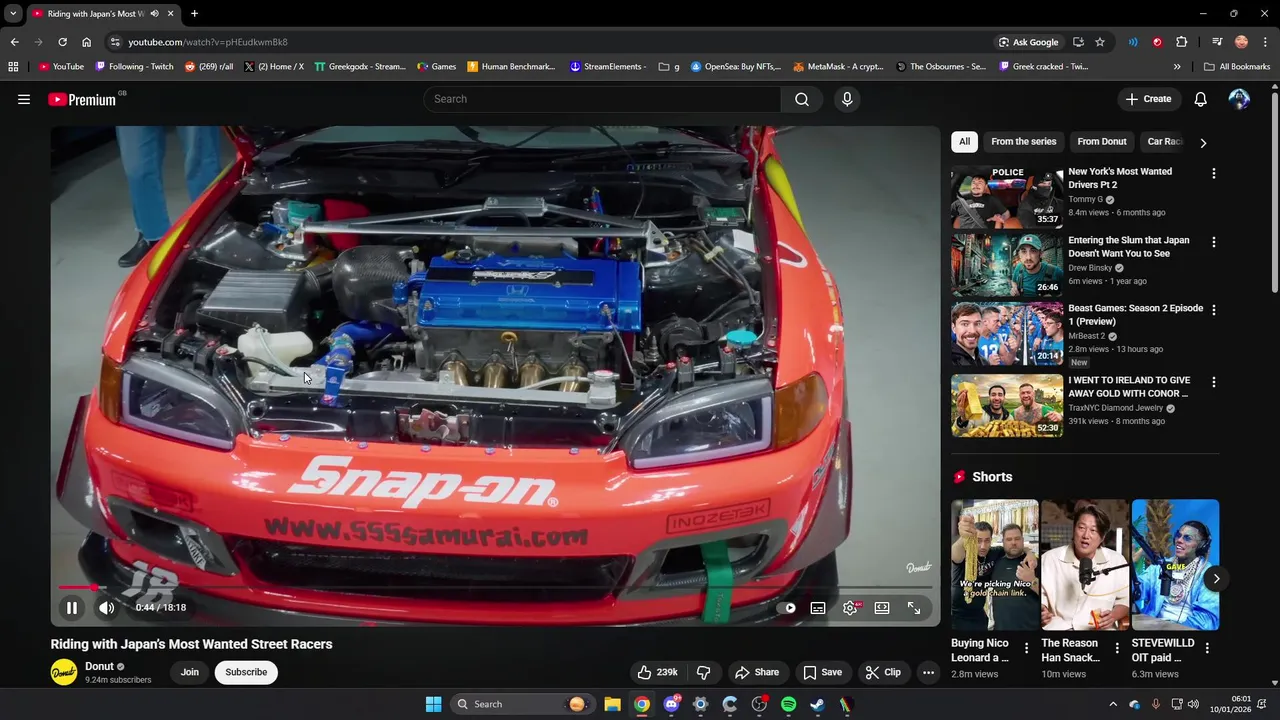This screenshot has width=1280, height=720.
Task: Dislike this video
Action: click(703, 672)
